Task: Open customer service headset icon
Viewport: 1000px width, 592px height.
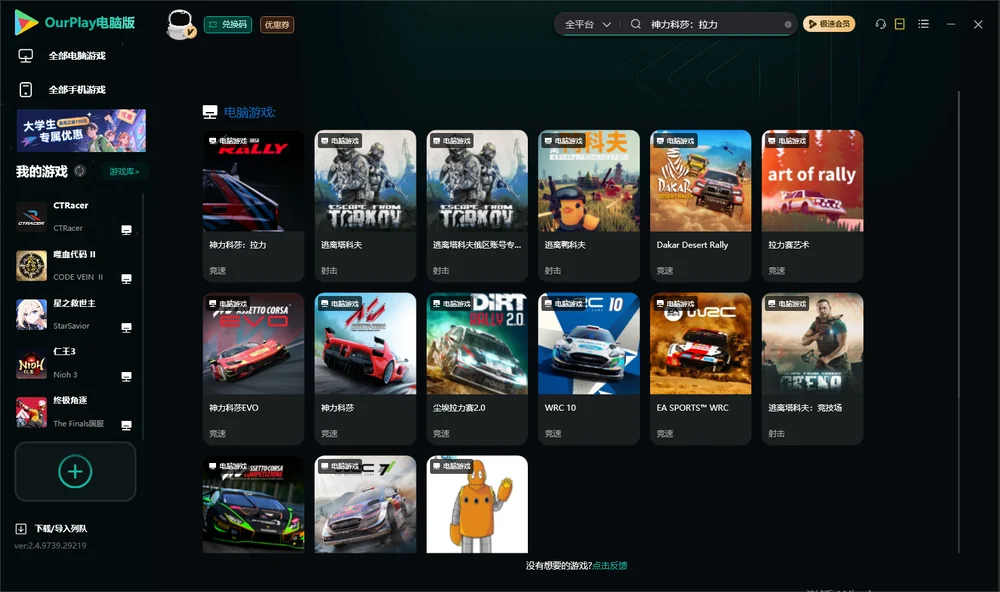Action: point(881,24)
